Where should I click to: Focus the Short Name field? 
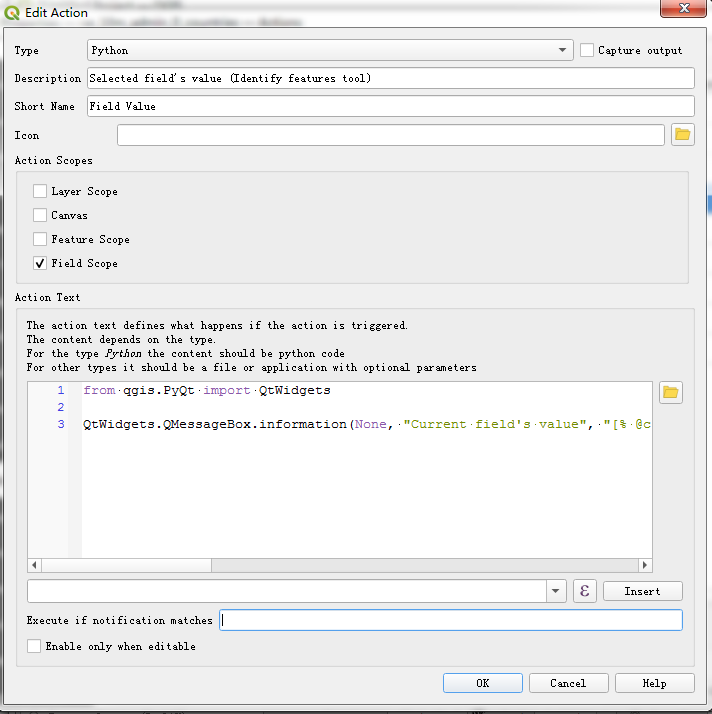(x=391, y=106)
